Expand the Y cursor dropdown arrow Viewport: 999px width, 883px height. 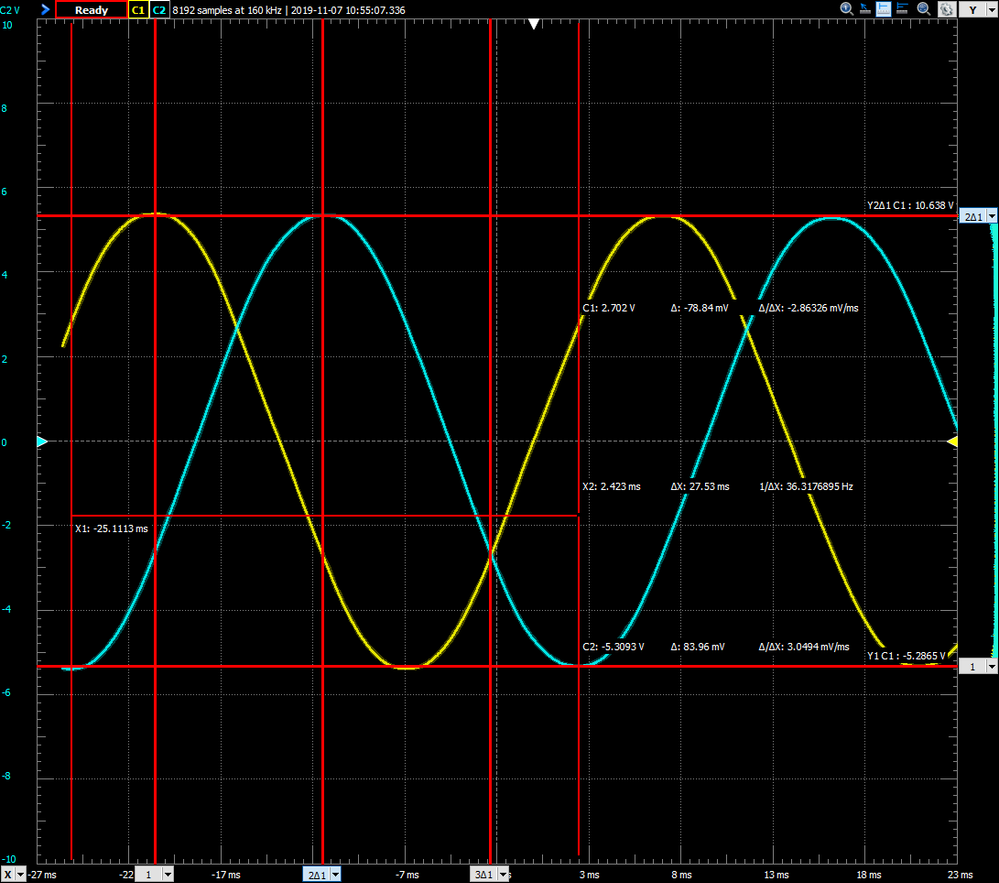[991, 10]
